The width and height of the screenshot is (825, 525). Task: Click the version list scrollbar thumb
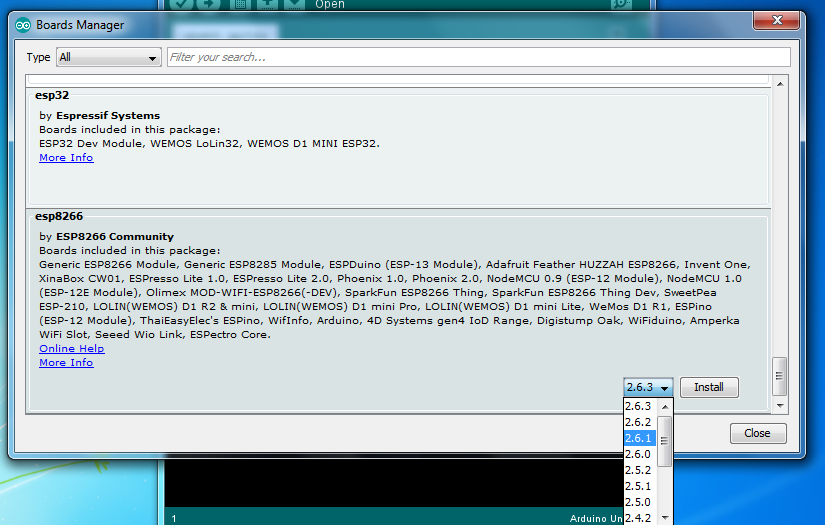pos(665,441)
